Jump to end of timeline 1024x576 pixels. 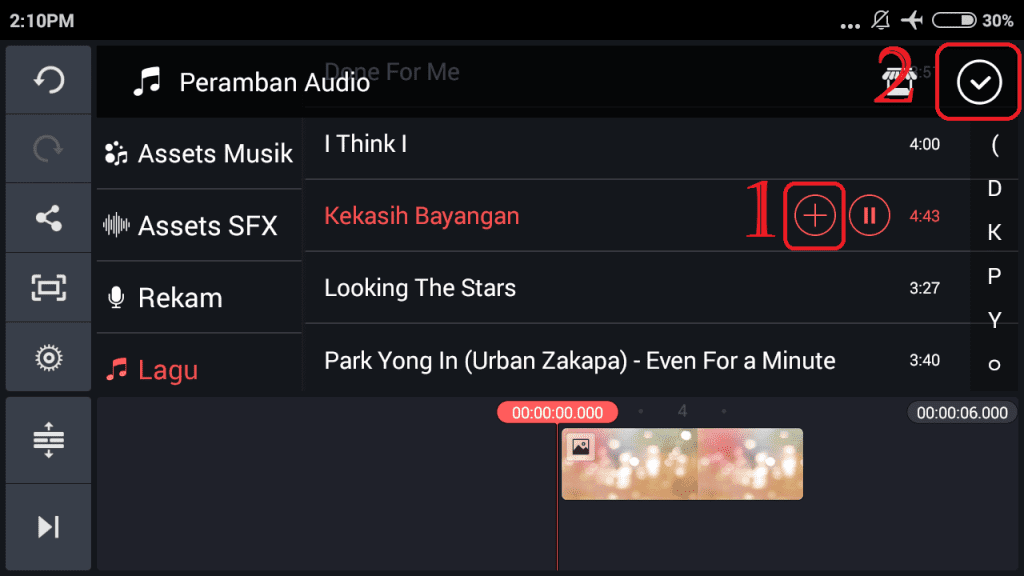click(x=48, y=527)
